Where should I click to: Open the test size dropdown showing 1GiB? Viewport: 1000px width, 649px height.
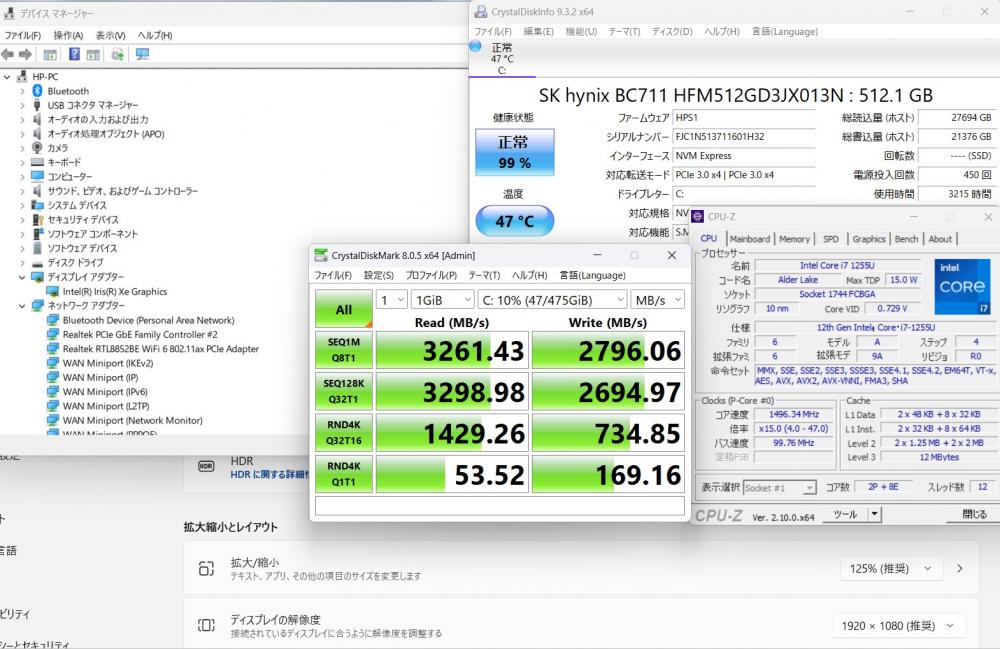coord(443,300)
